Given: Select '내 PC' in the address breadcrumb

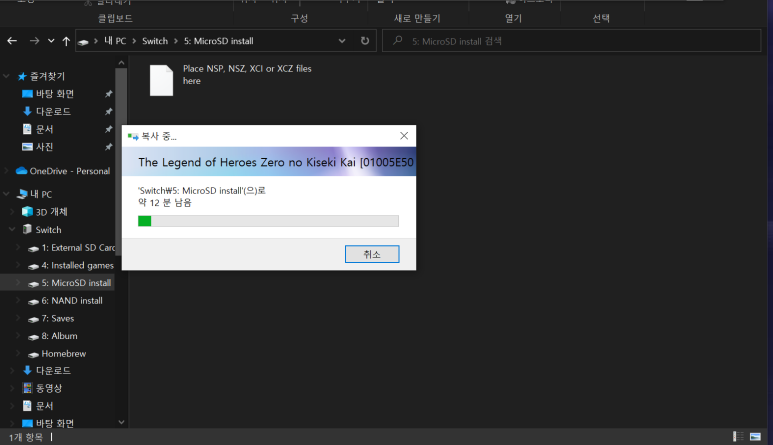Looking at the screenshot, I should point(115,41).
